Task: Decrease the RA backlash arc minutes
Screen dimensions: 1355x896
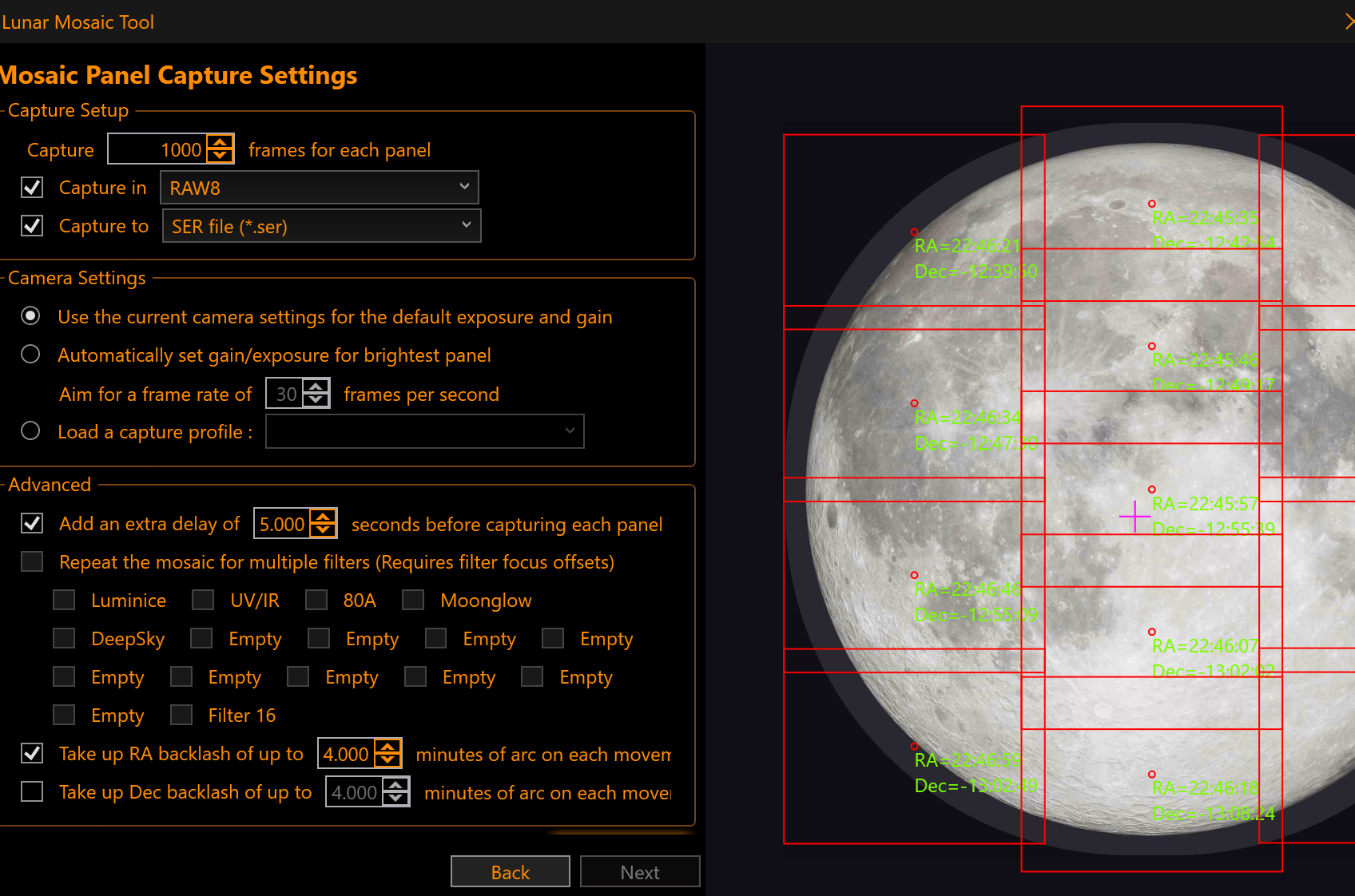Action: pos(387,760)
